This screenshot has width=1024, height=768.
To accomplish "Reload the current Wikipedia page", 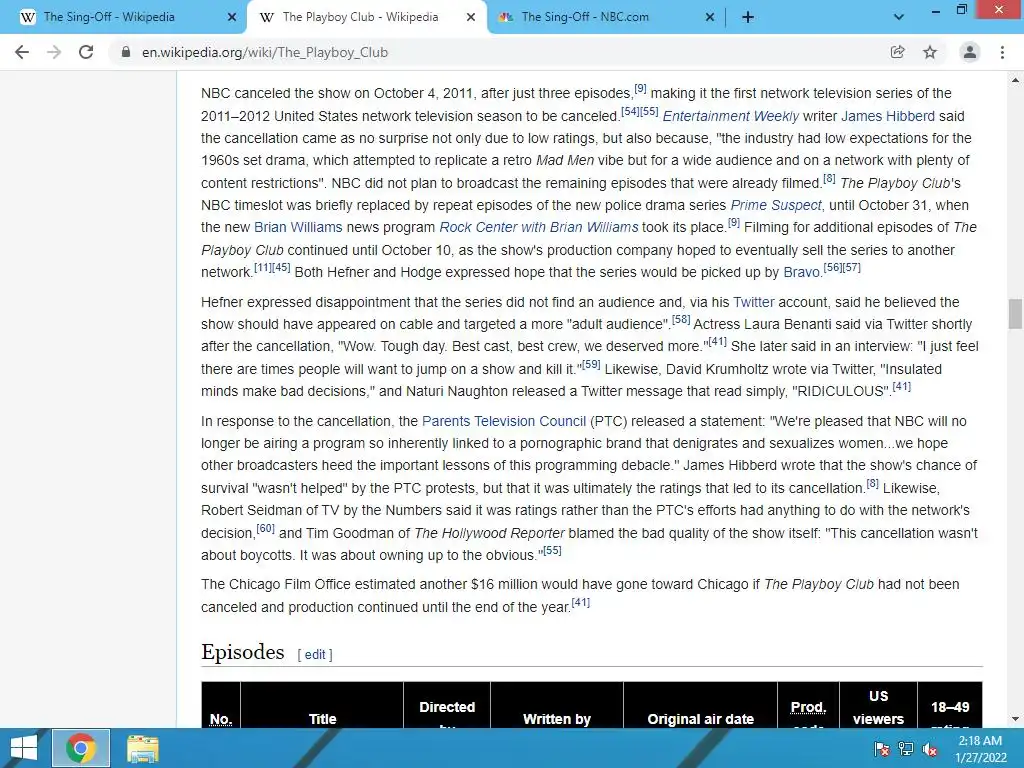I will [86, 52].
